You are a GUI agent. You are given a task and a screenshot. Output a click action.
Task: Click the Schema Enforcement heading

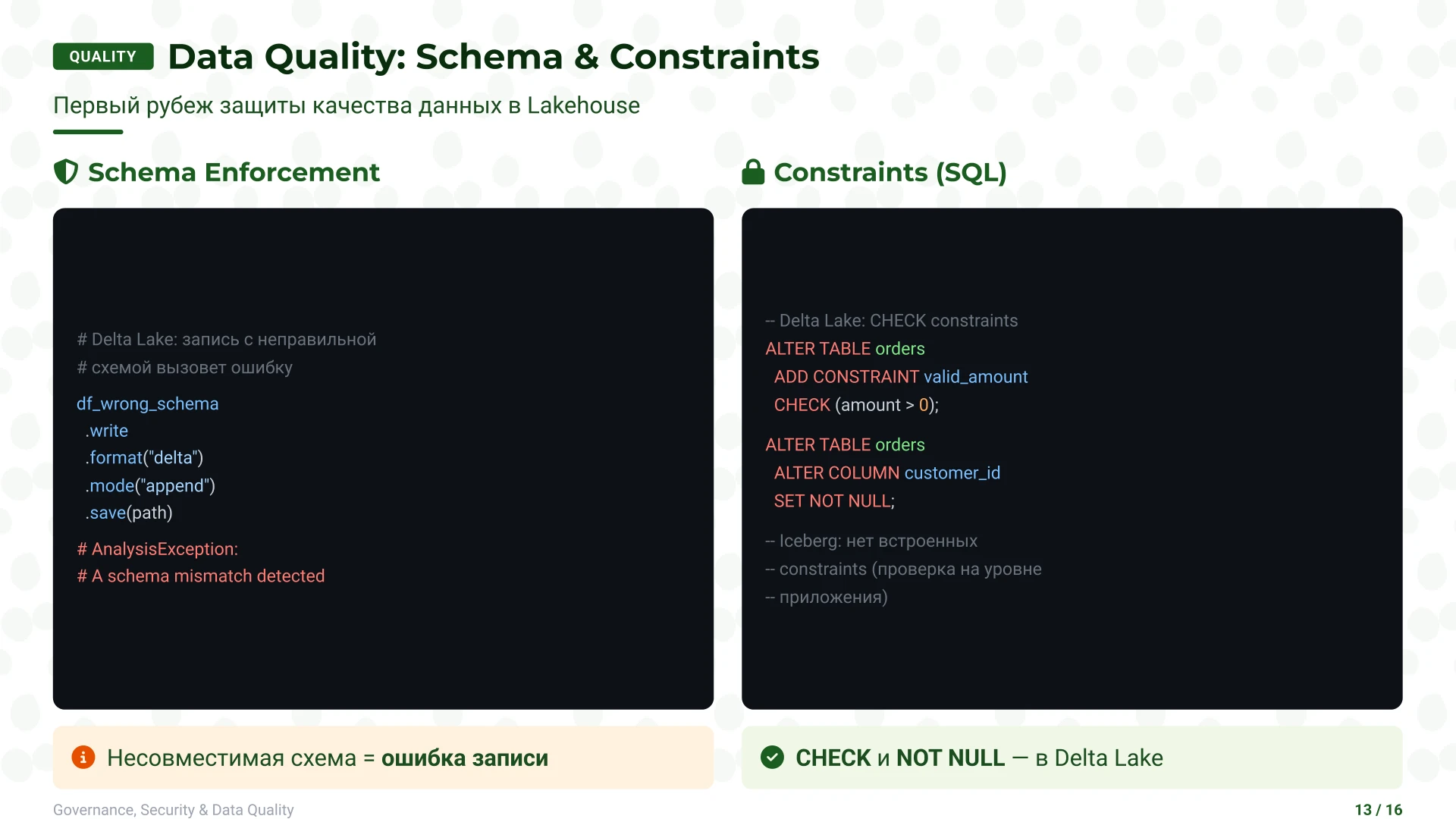[234, 172]
